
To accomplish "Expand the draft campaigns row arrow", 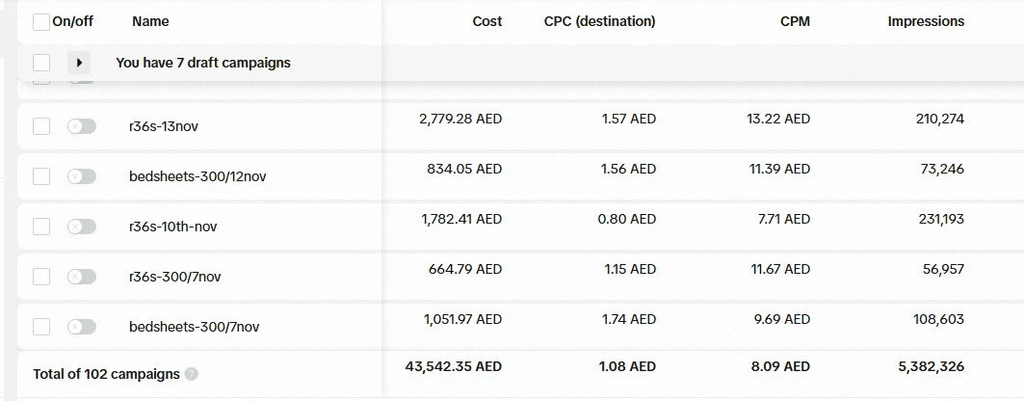I will click(81, 63).
